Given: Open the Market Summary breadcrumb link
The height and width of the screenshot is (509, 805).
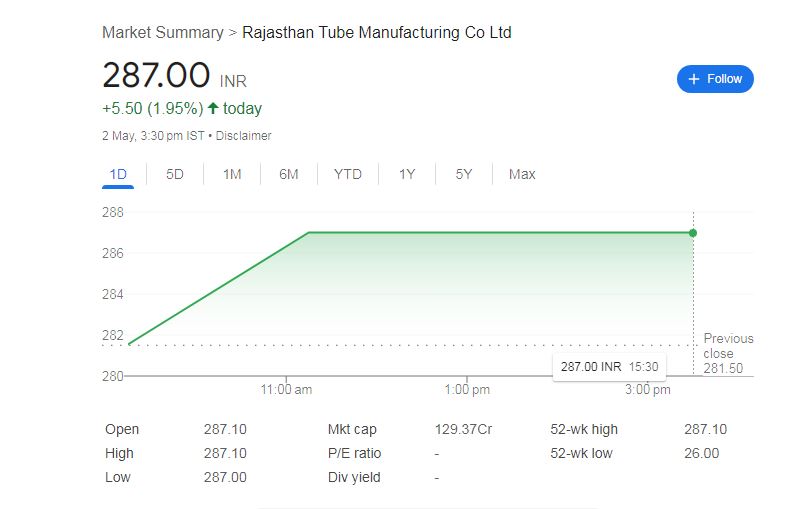Looking at the screenshot, I should click(x=162, y=32).
